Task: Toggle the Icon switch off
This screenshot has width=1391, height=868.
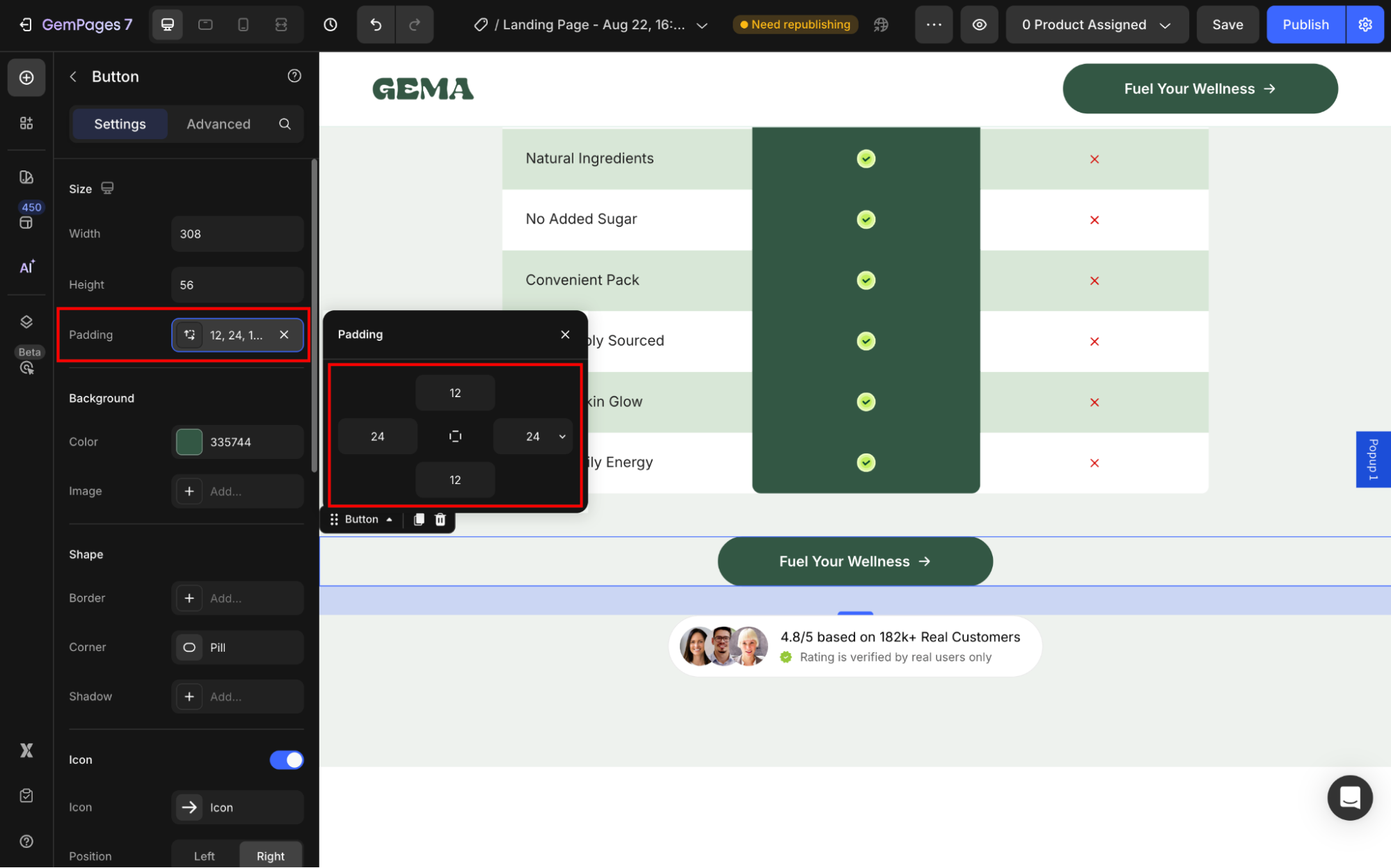Action: point(286,759)
